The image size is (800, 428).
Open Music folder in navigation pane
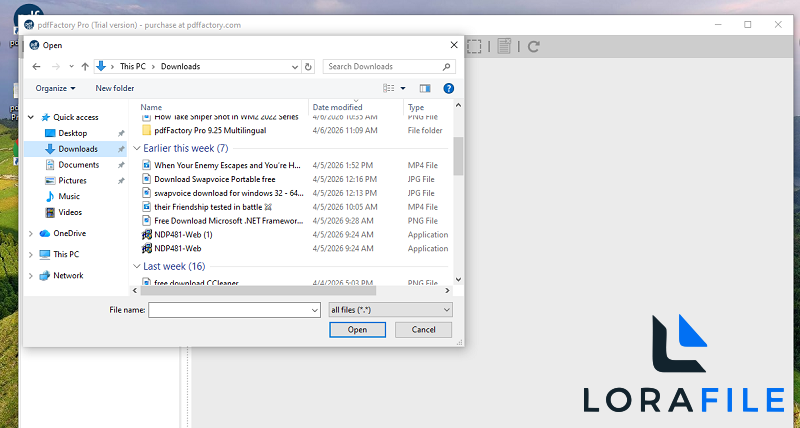click(x=69, y=196)
